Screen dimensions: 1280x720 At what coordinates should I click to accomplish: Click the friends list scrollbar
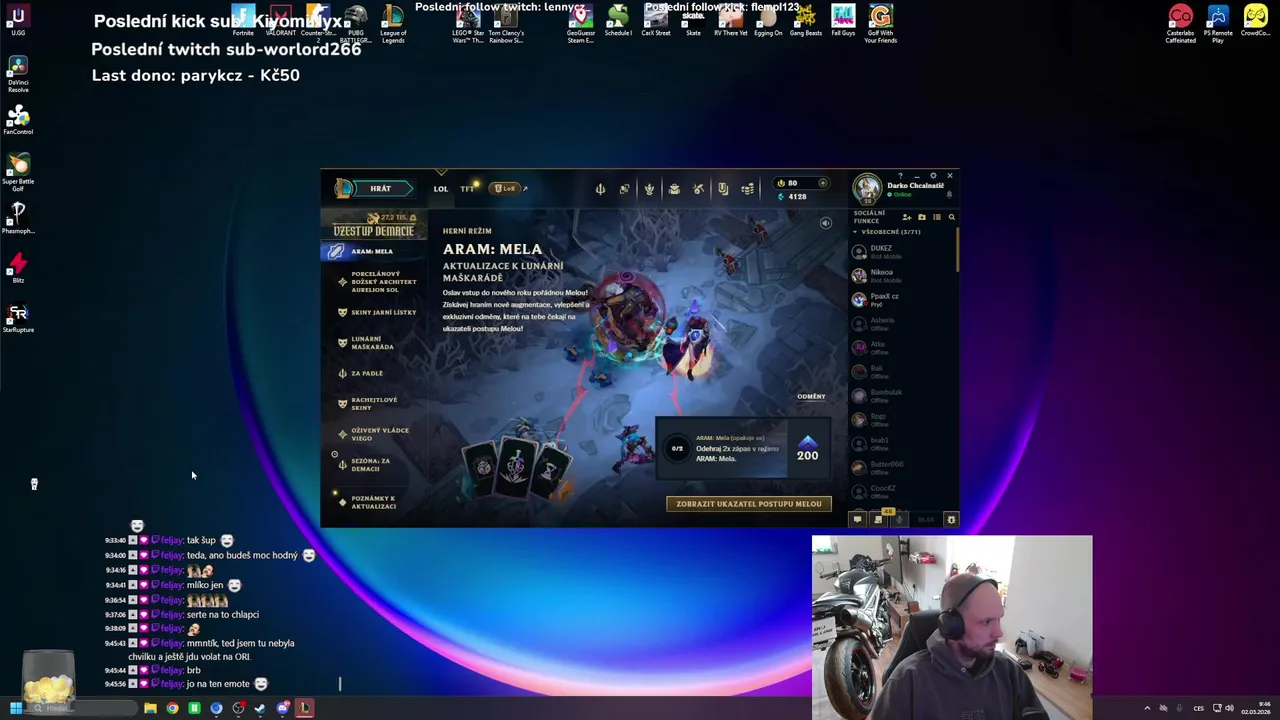point(957,250)
